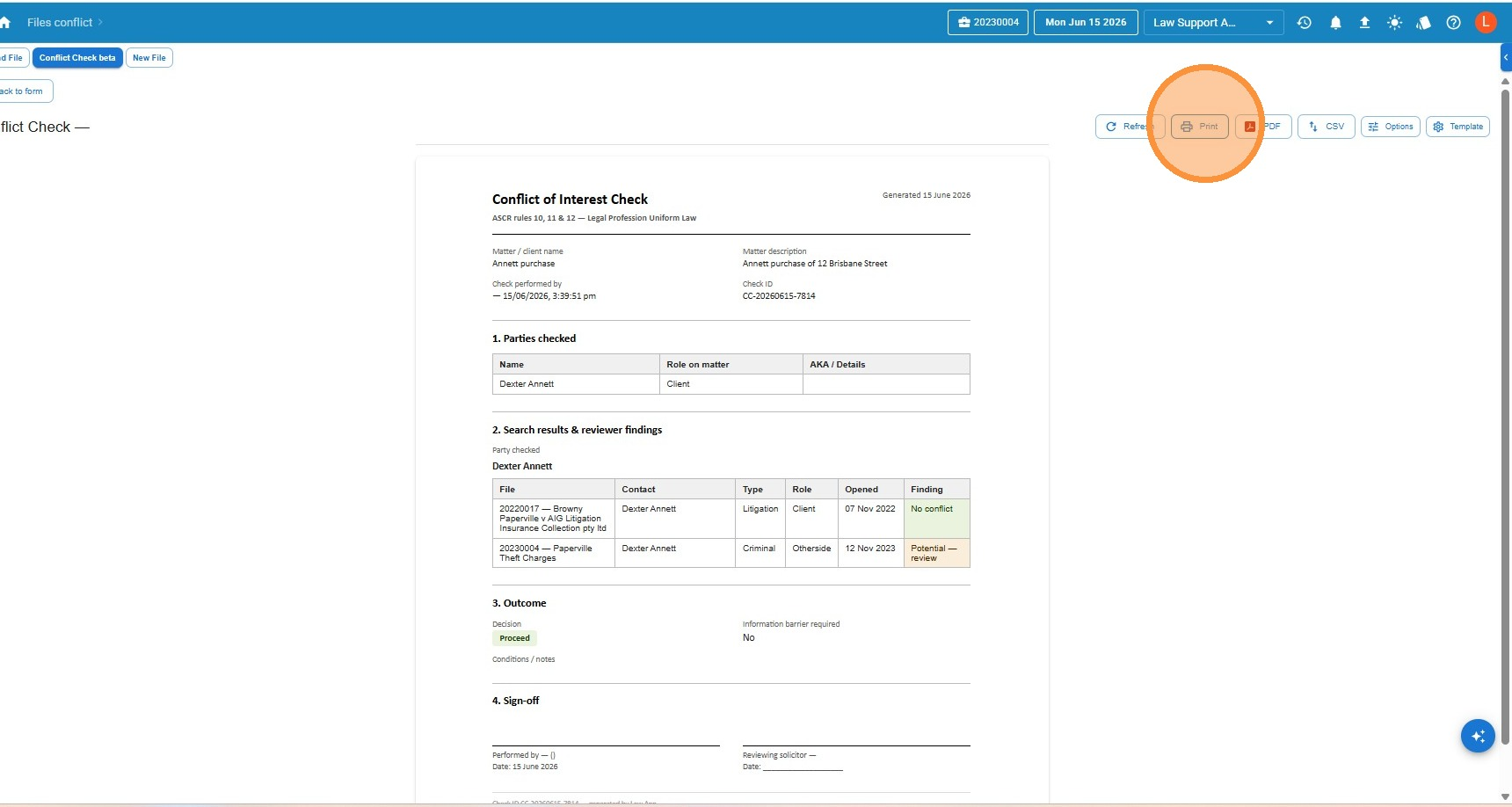The height and width of the screenshot is (807, 1512).
Task: Click the Client role cell in Parties checked
Action: click(731, 384)
